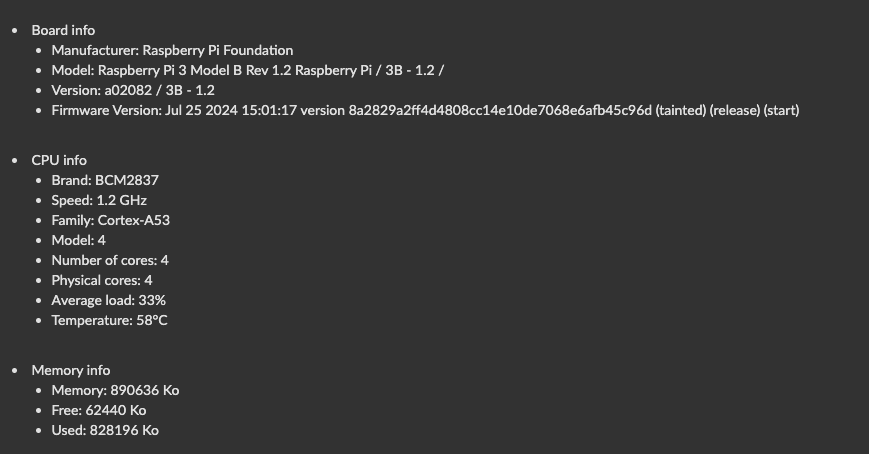The image size is (869, 454).
Task: Select the Used: 828196 Ko line
Action: tap(105, 430)
